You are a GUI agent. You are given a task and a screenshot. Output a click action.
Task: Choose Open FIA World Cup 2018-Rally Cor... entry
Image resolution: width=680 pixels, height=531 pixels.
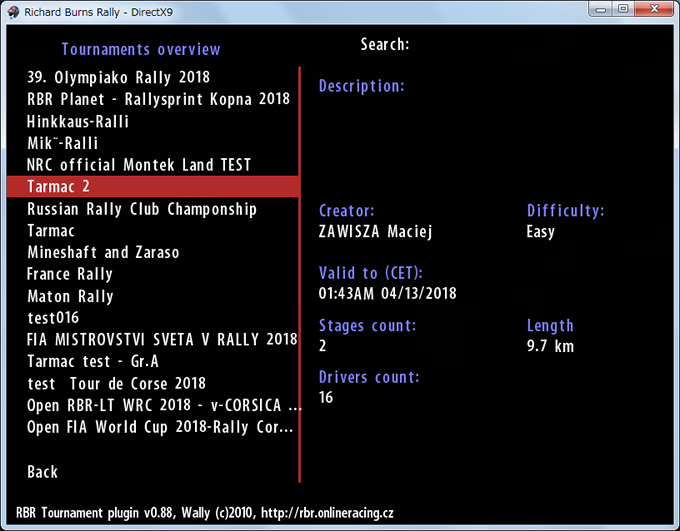[x=160, y=427]
